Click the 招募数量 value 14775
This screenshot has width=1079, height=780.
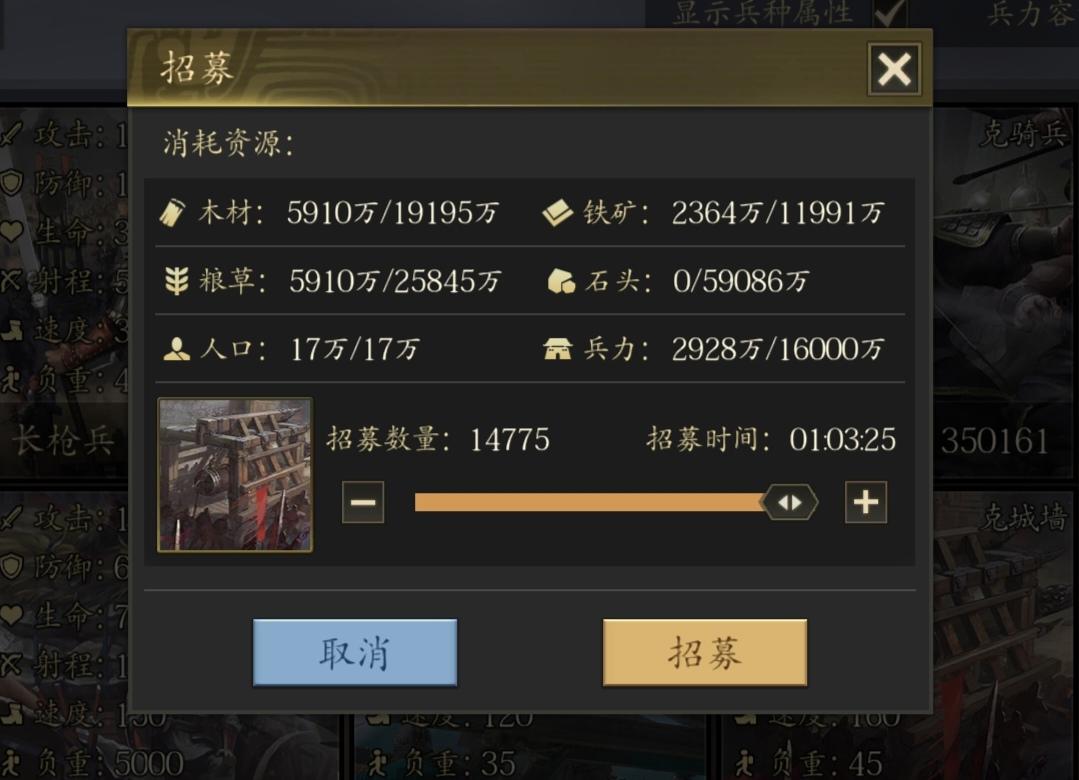[510, 439]
